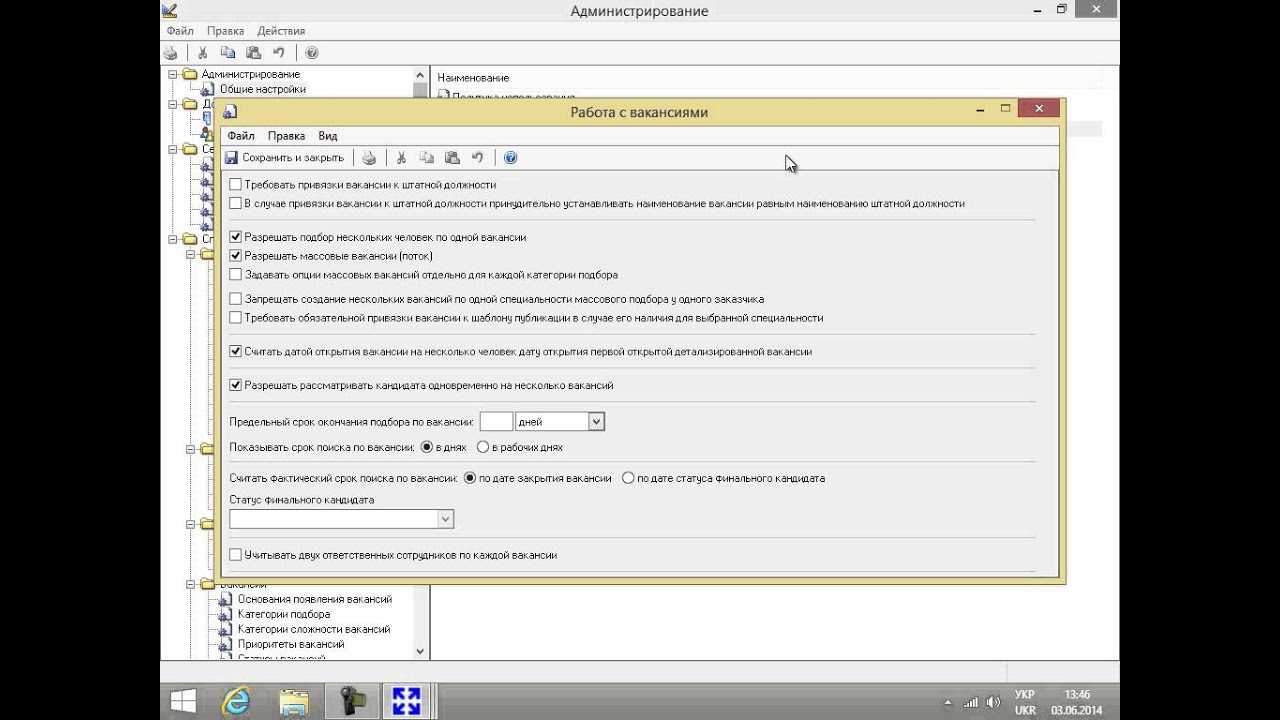Select в днях radio button

[427, 447]
